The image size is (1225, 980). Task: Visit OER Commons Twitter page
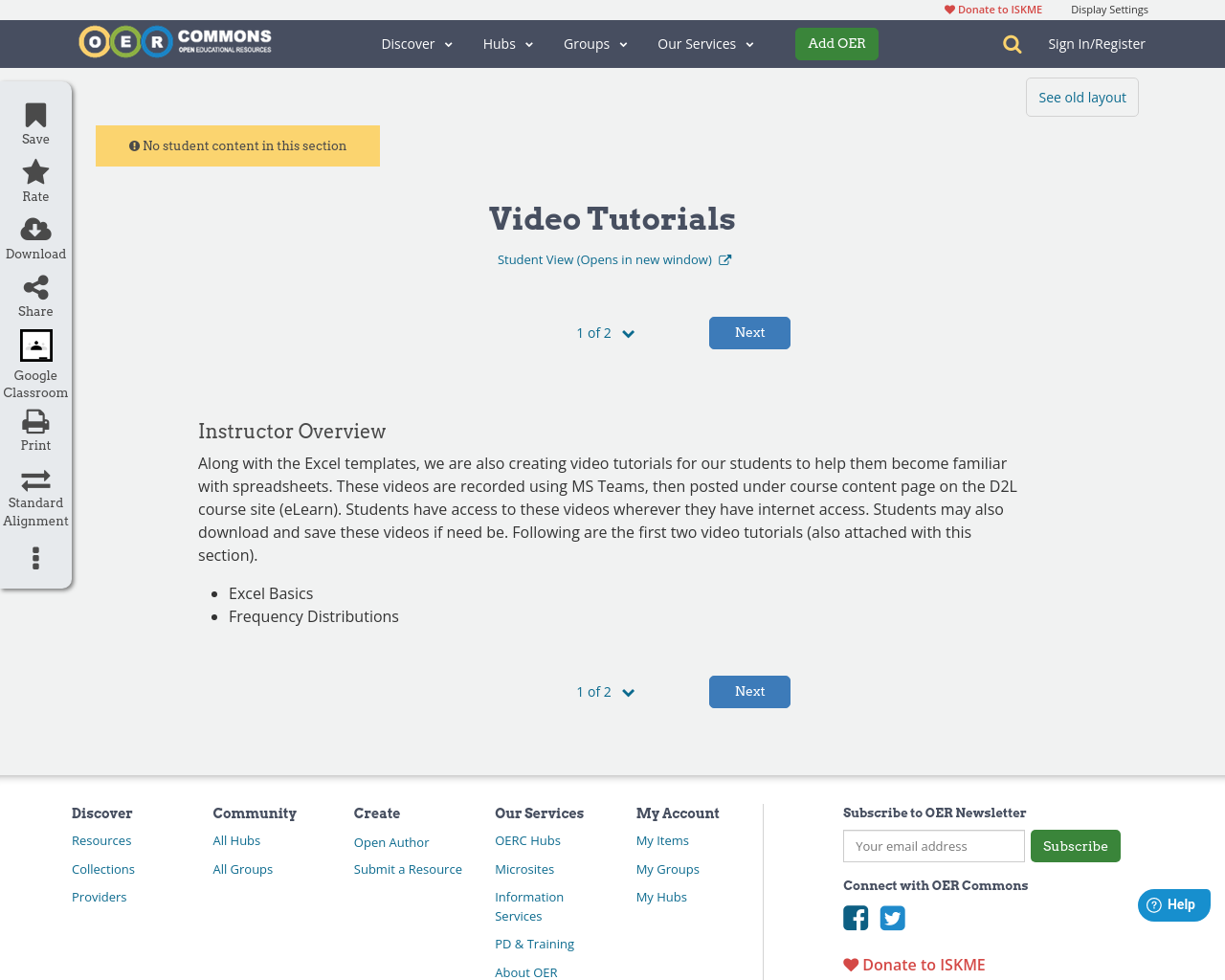coord(892,918)
